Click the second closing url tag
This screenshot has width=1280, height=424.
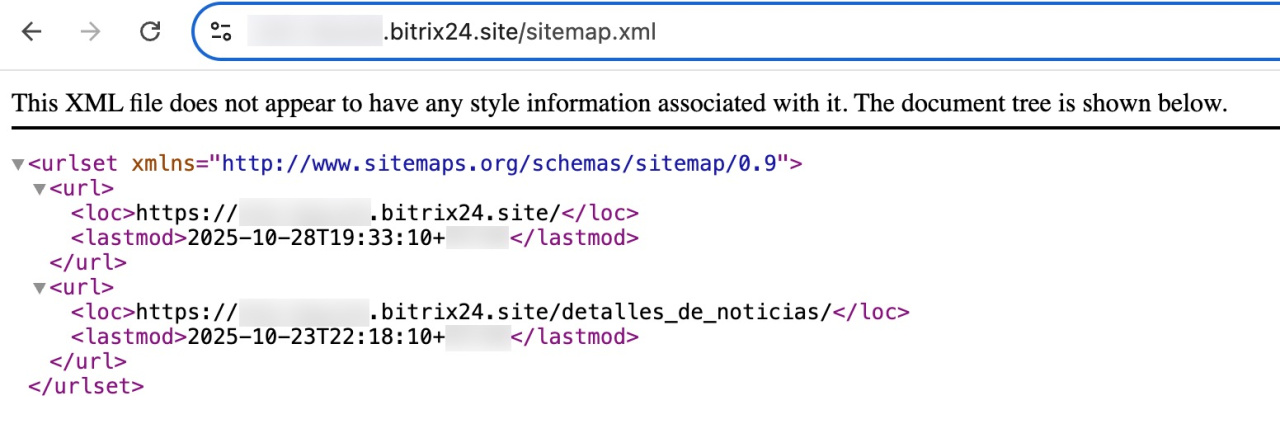pyautogui.click(x=88, y=362)
